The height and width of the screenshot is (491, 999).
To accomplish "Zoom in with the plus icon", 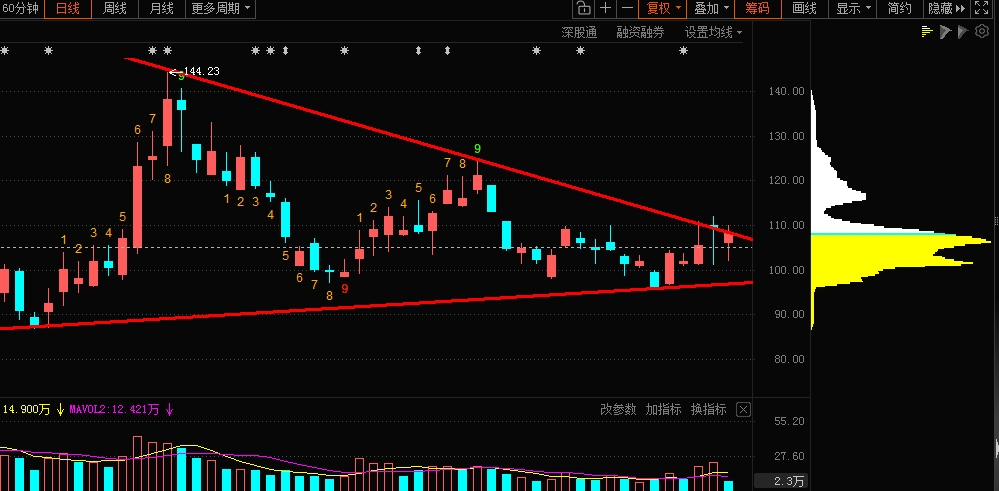I will [x=606, y=8].
